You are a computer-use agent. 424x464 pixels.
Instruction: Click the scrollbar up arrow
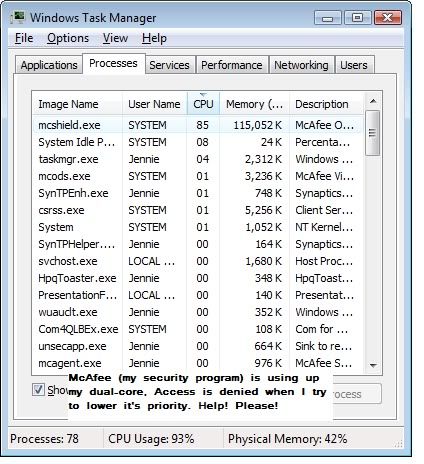tap(373, 101)
